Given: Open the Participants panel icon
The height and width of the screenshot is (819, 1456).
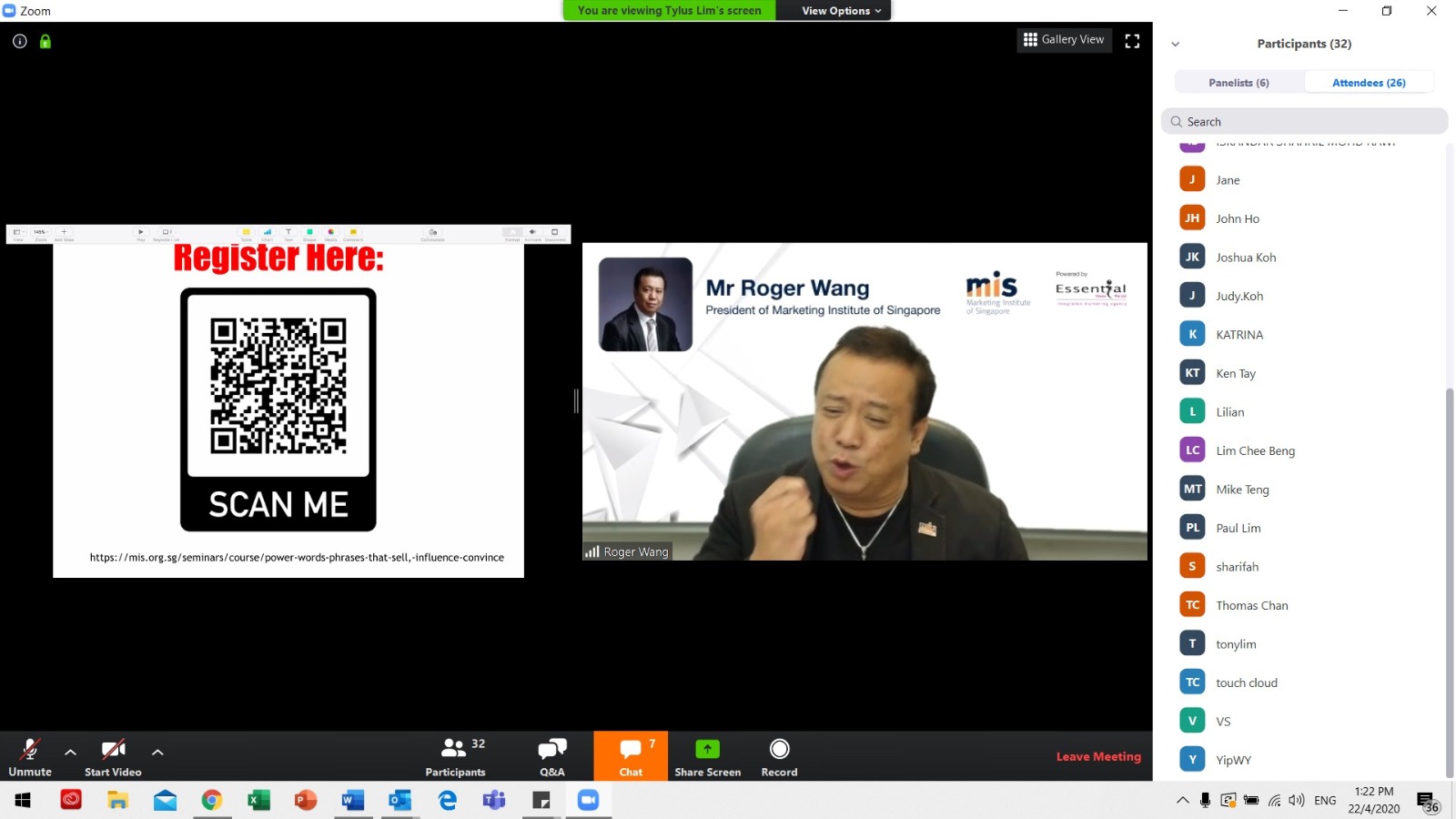Looking at the screenshot, I should pos(454,748).
